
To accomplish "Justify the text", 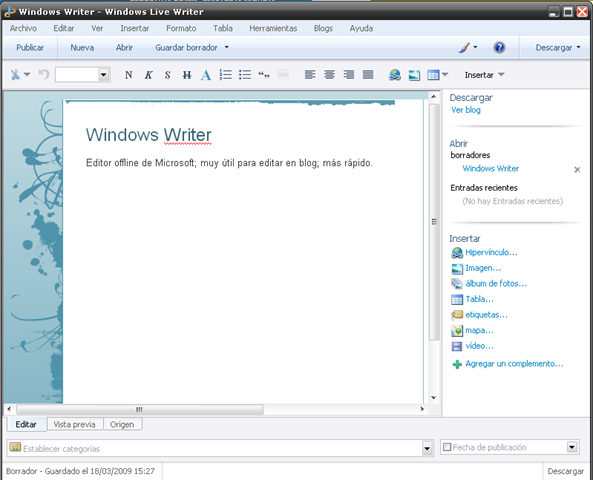I will pyautogui.click(x=368, y=75).
